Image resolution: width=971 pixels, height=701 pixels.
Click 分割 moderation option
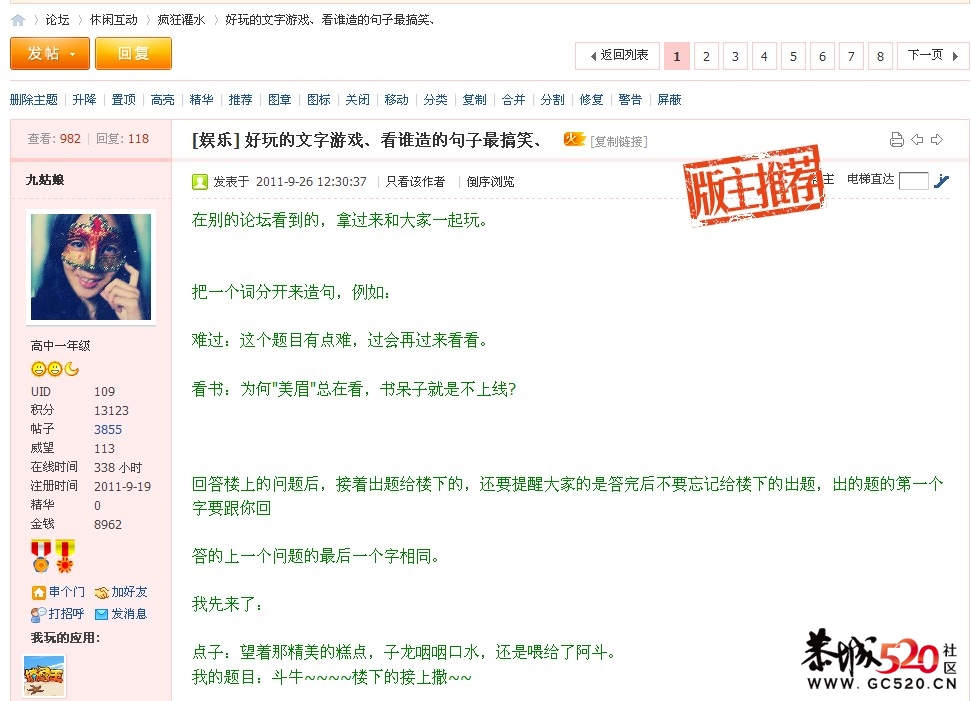pyautogui.click(x=552, y=100)
